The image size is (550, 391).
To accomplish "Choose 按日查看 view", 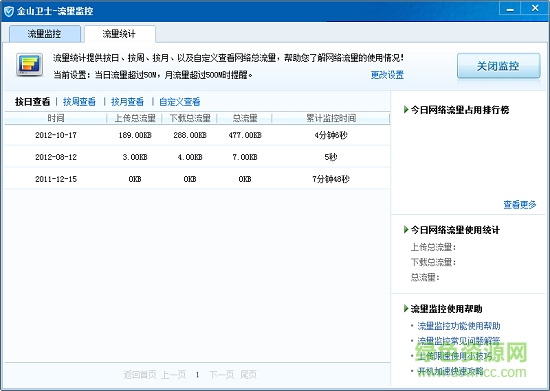I will [x=33, y=102].
